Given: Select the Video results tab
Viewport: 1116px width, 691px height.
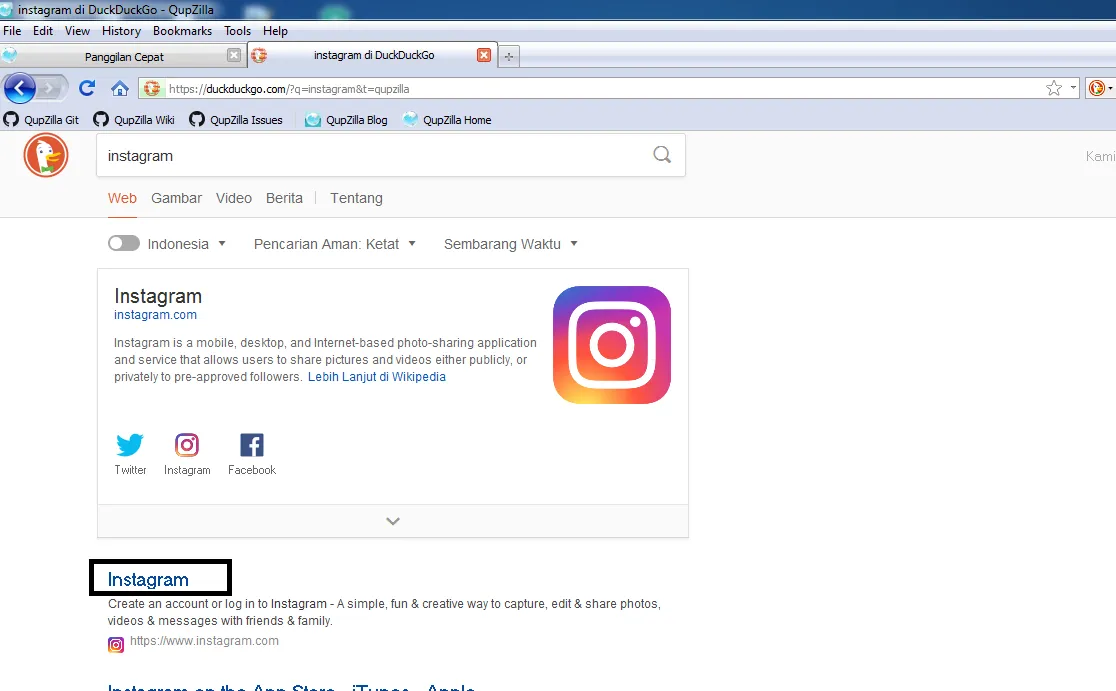Looking at the screenshot, I should (x=233, y=198).
